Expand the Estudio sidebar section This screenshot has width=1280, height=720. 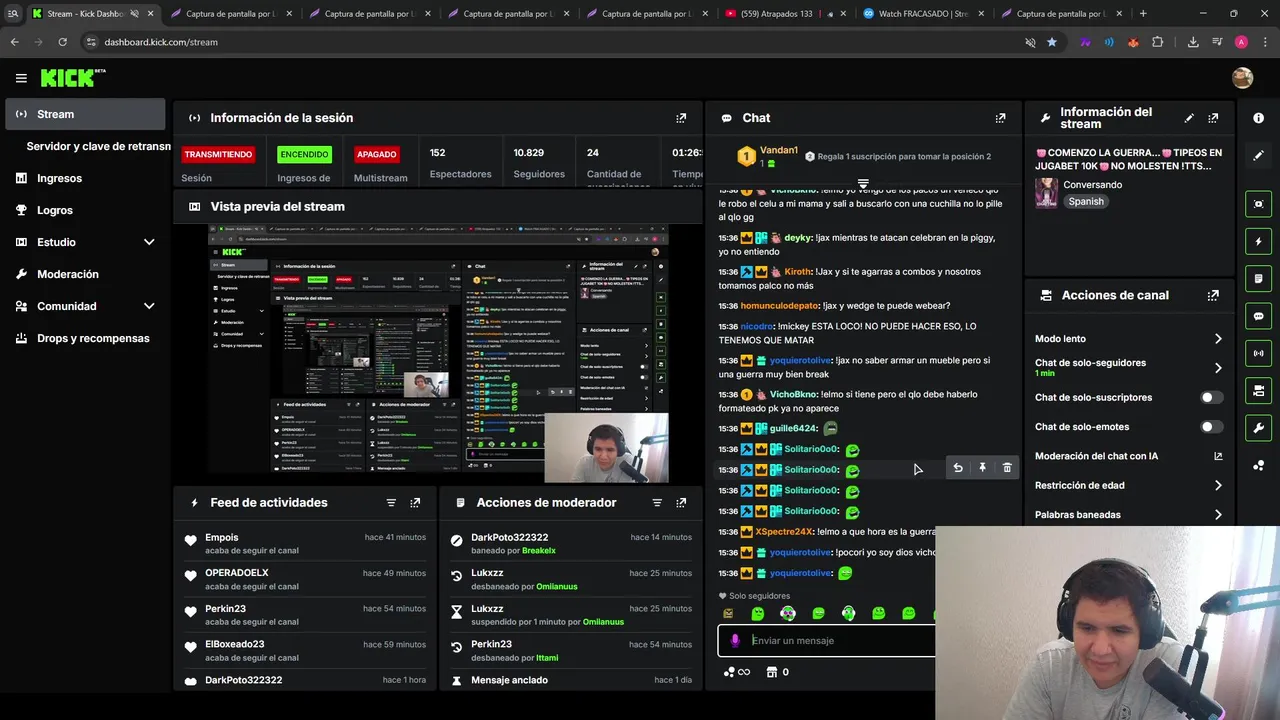(149, 242)
